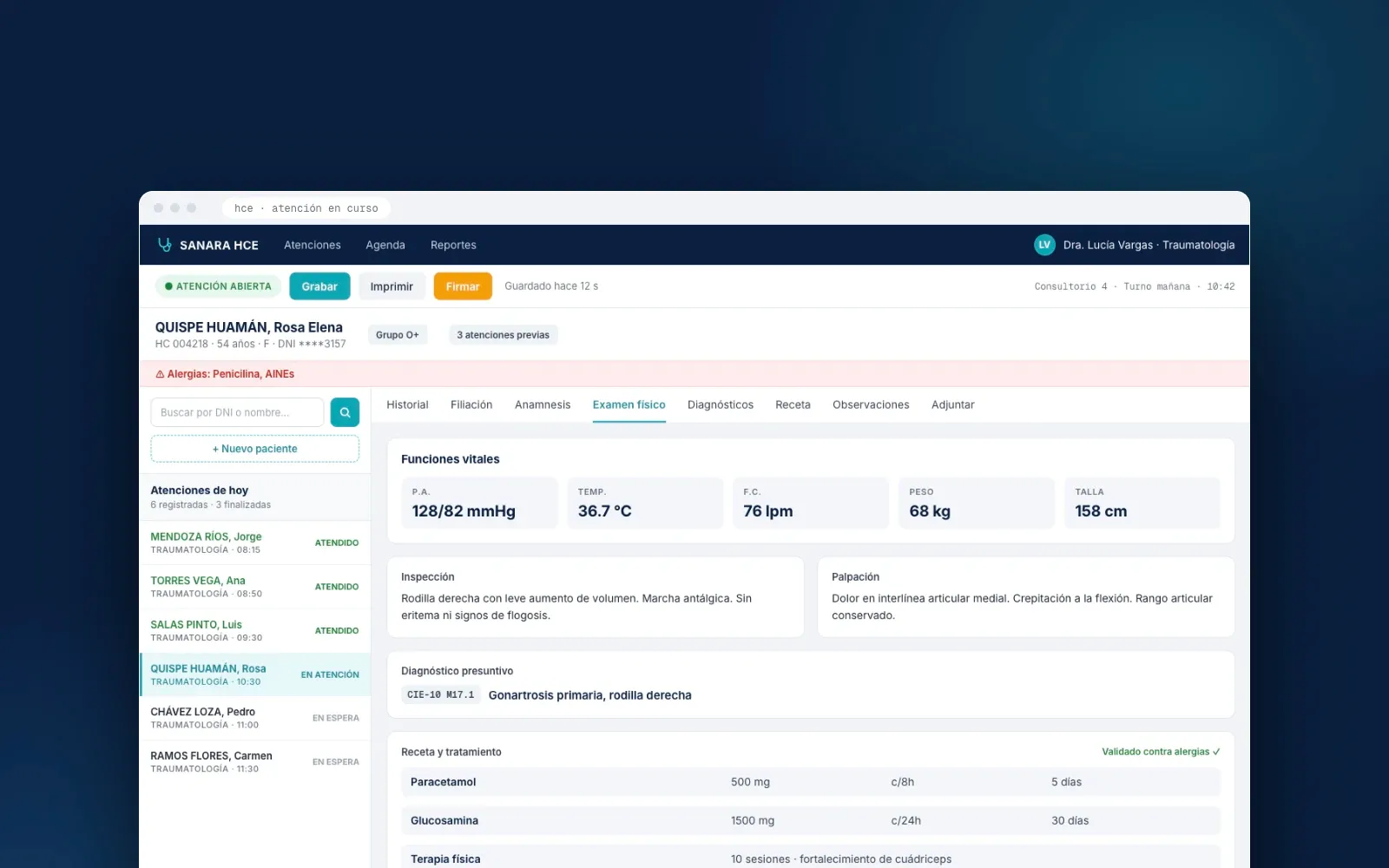This screenshot has width=1389, height=868.
Task: Click the orange Firmar button
Action: [x=463, y=286]
